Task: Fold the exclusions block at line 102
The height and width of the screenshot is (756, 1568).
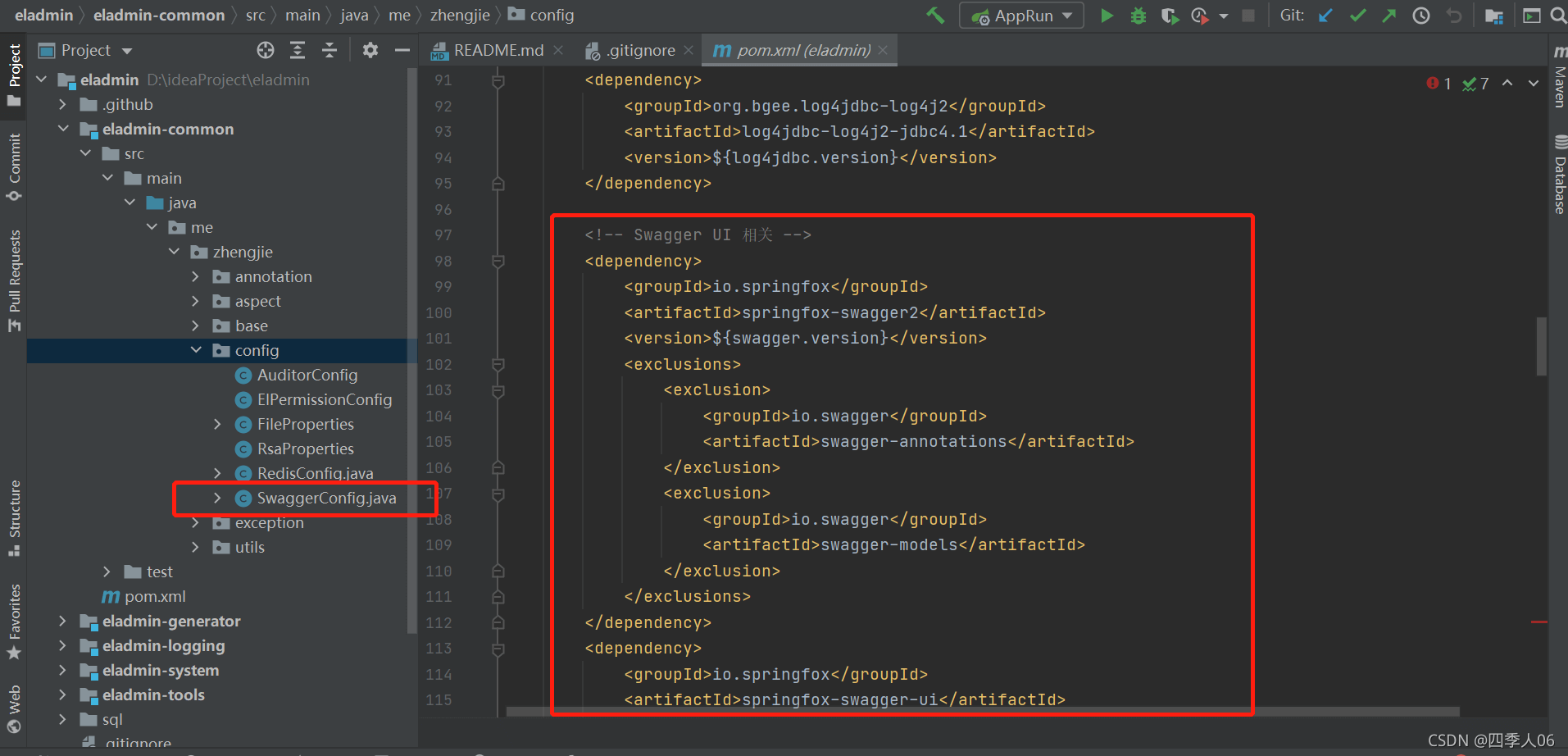Action: [498, 365]
